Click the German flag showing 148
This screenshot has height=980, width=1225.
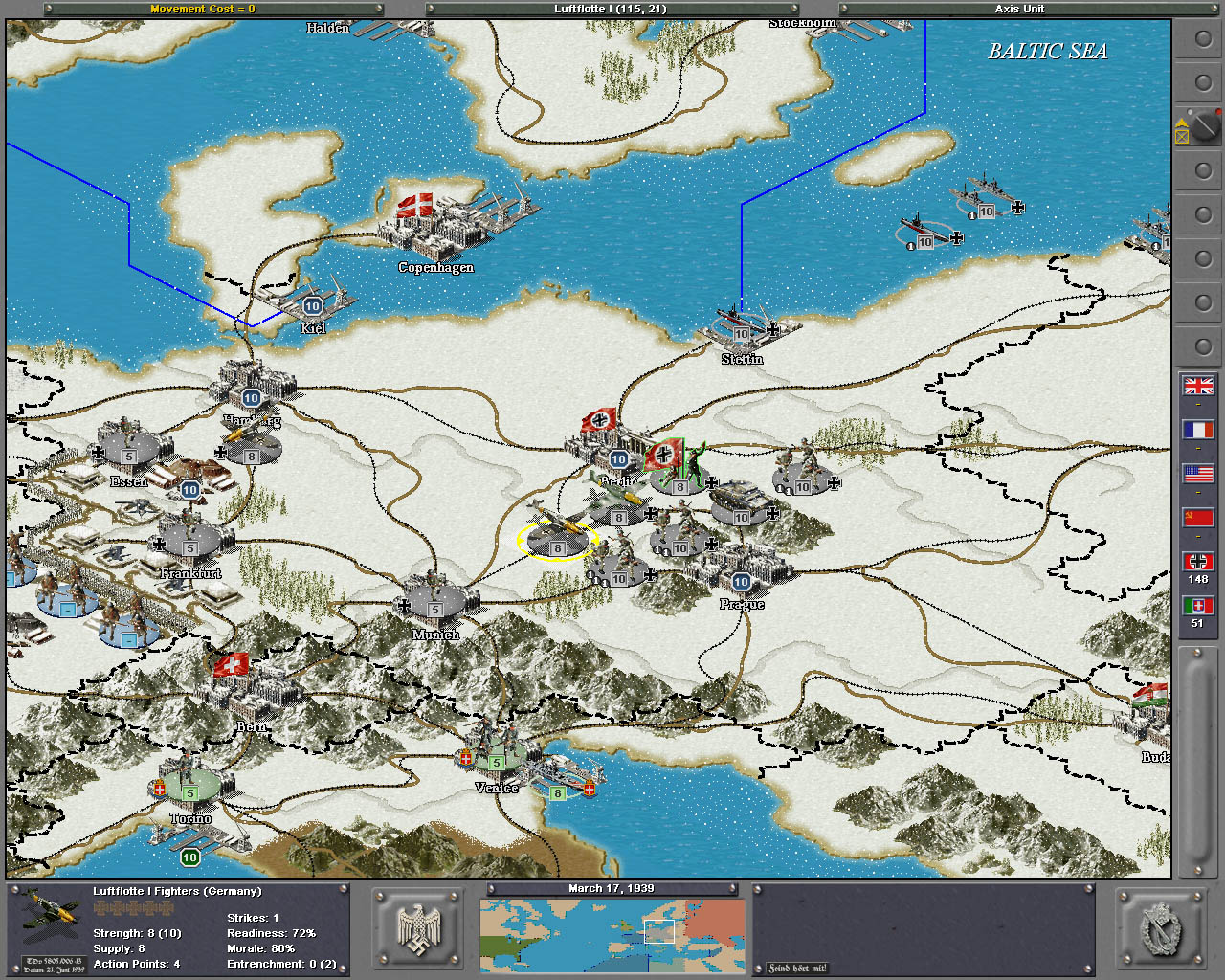click(x=1198, y=562)
